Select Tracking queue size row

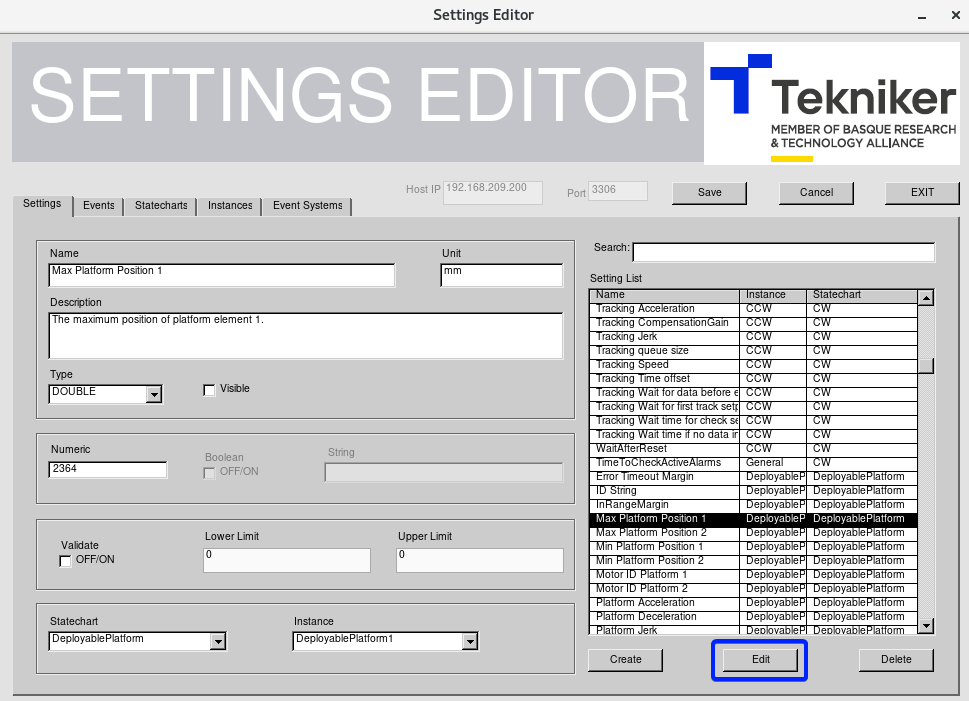pyautogui.click(x=753, y=350)
